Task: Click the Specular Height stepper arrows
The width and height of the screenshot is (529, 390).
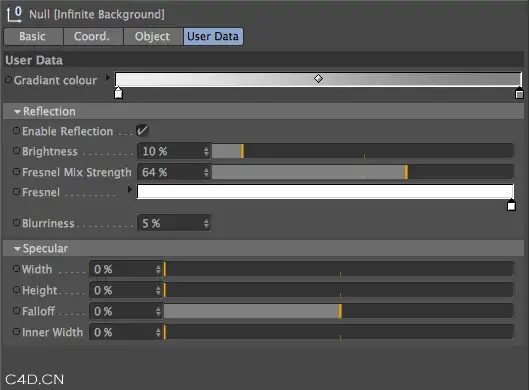Action: (158, 290)
